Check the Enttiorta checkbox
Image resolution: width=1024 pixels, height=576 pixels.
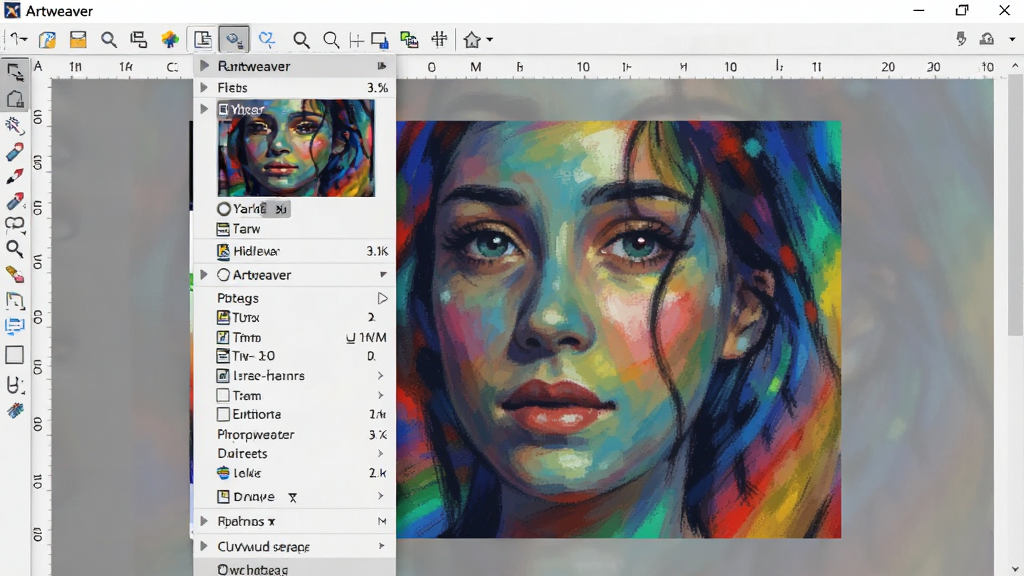coord(223,414)
